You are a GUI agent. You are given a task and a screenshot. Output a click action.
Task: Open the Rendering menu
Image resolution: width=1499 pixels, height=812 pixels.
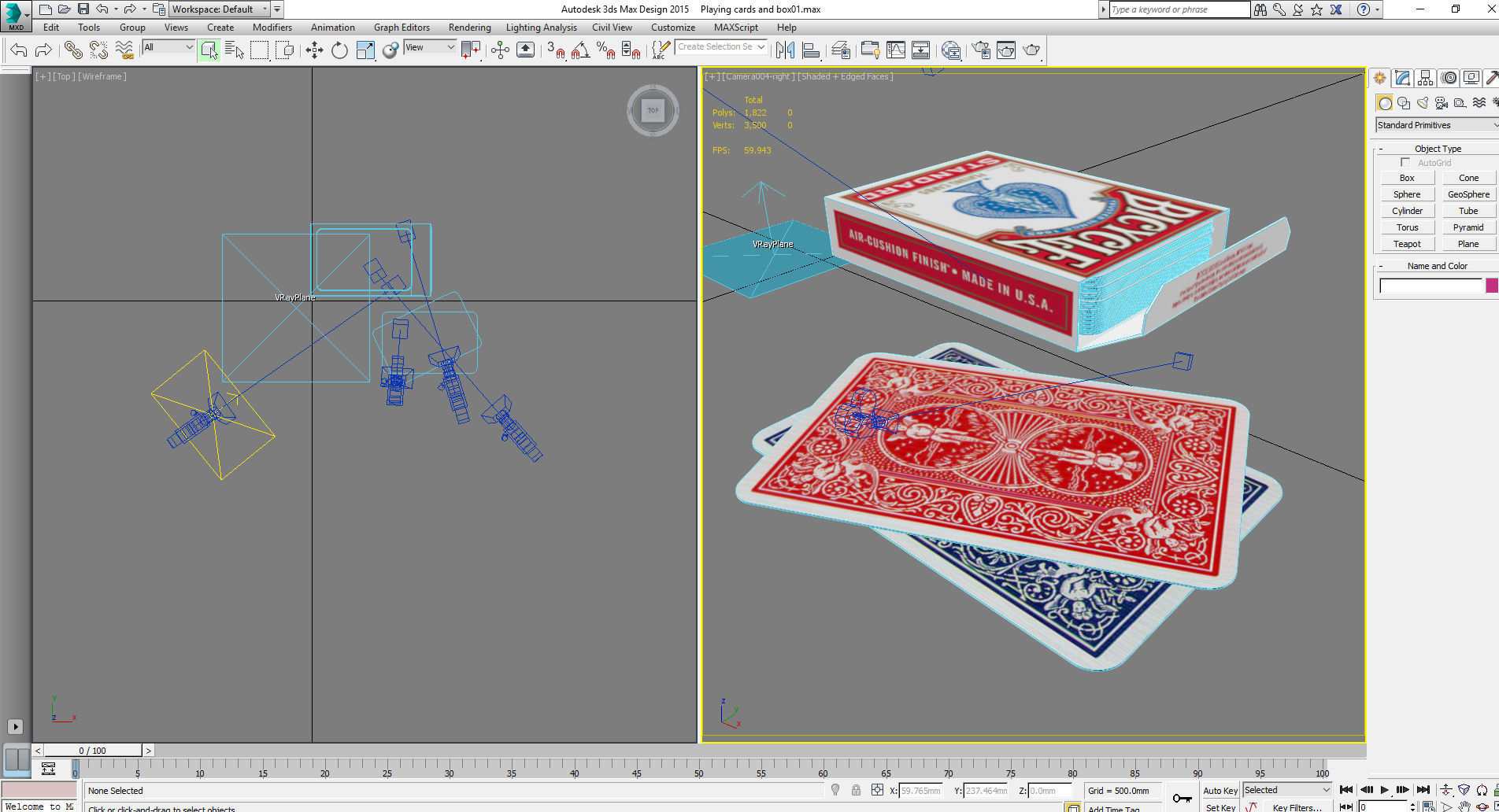pos(469,28)
